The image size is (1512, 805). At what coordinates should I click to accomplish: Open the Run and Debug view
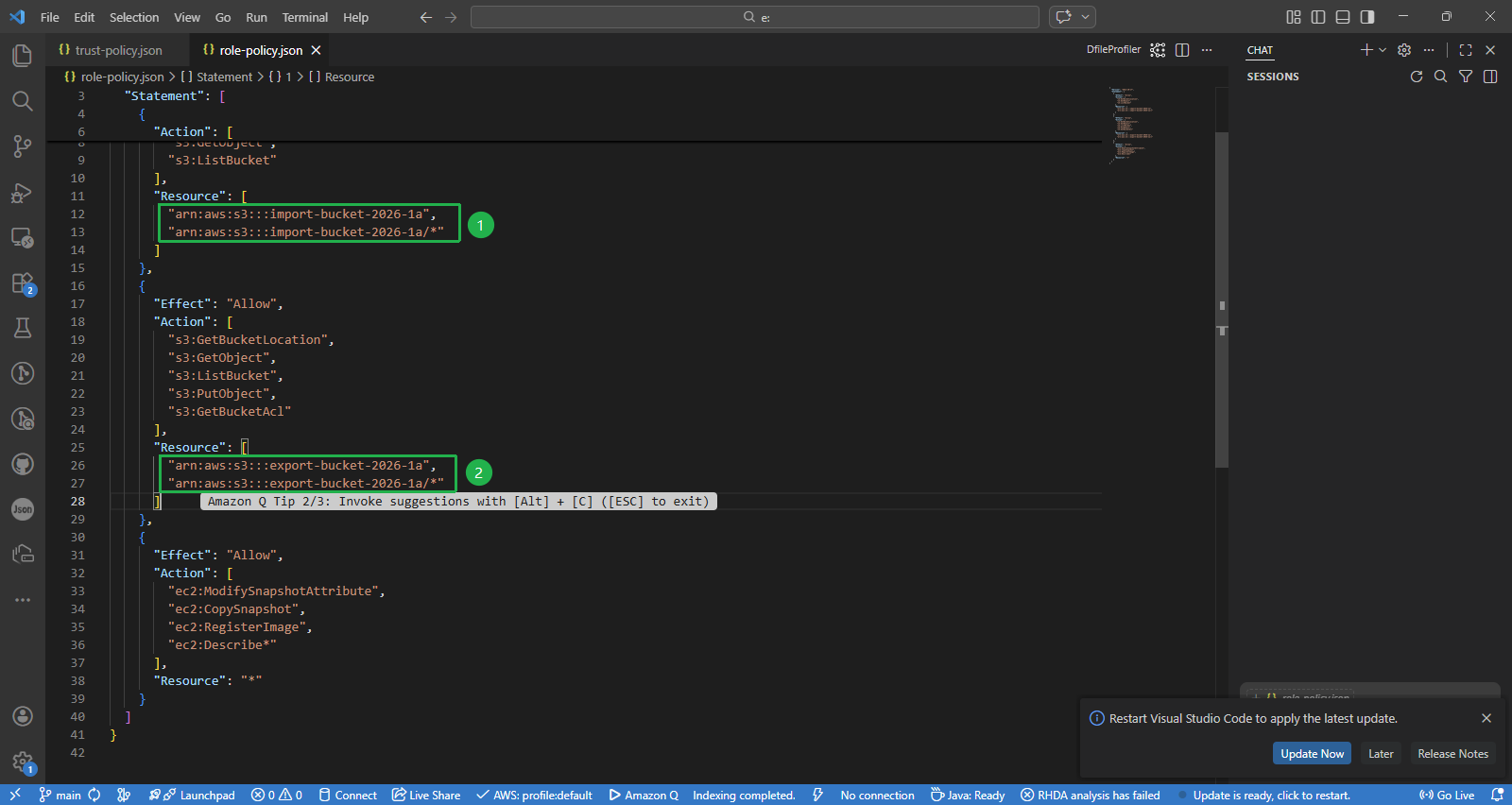click(23, 192)
